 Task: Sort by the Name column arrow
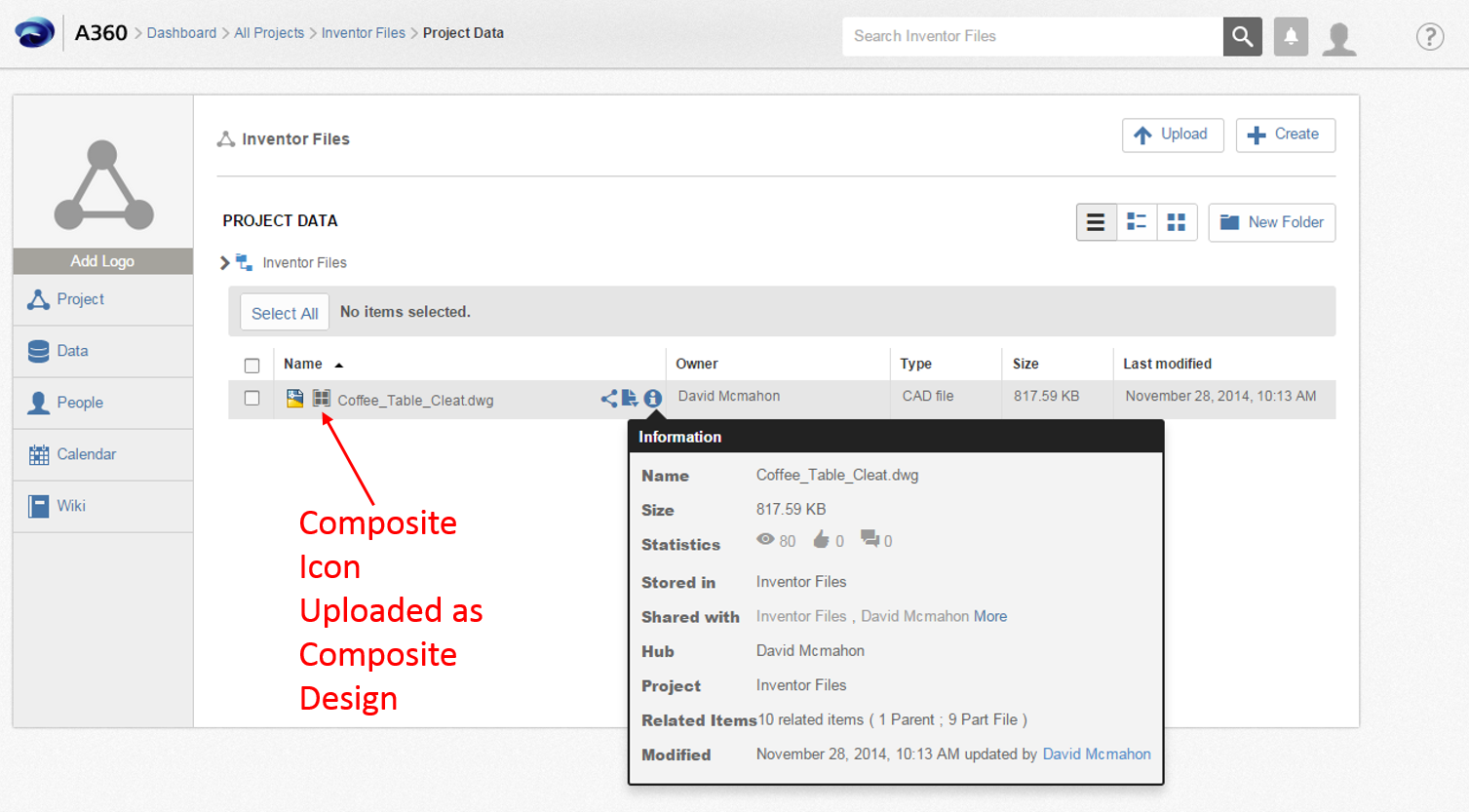pyautogui.click(x=338, y=364)
